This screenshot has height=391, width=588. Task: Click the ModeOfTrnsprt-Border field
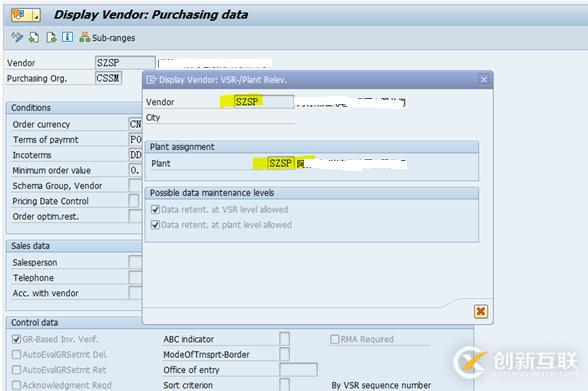285,354
